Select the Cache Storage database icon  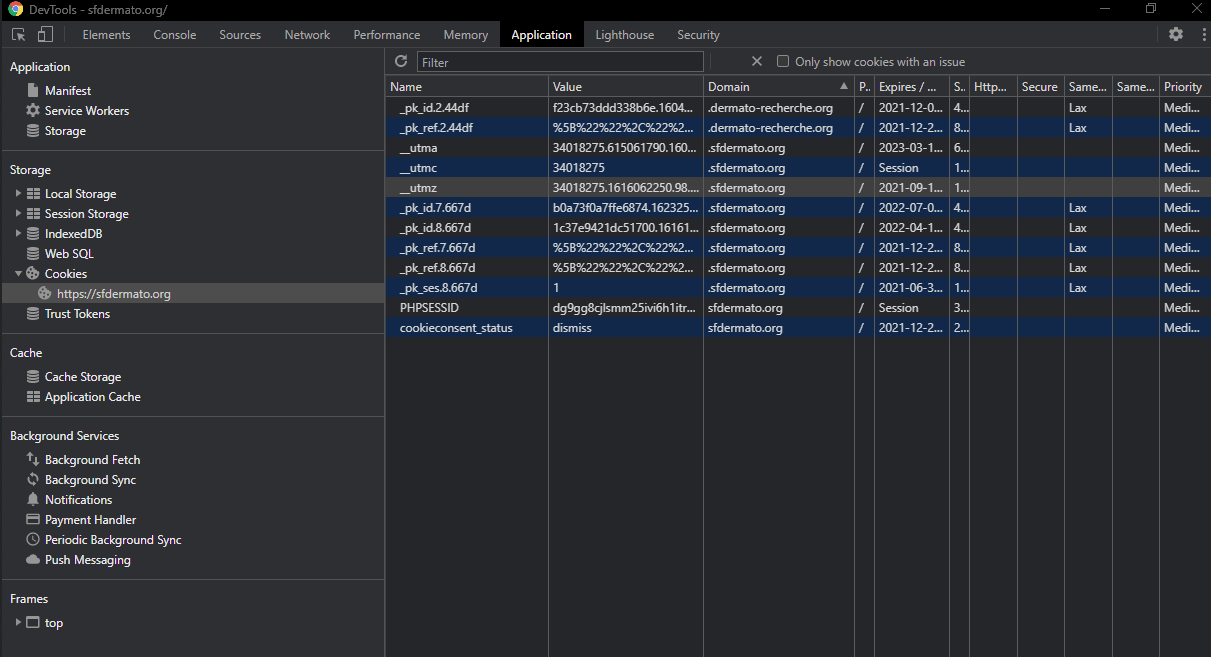point(33,376)
